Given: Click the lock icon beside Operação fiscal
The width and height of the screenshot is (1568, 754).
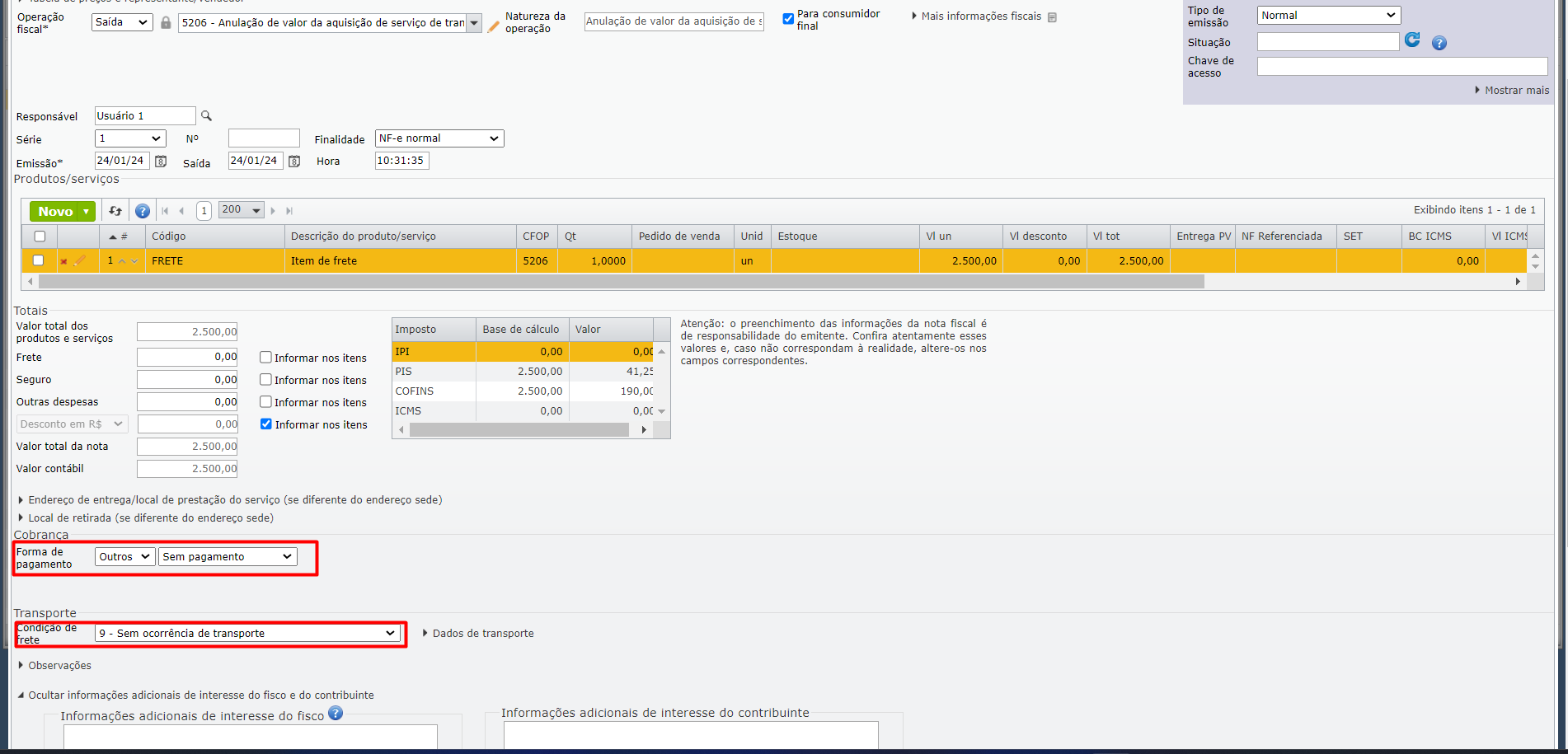Looking at the screenshot, I should coord(166,22).
